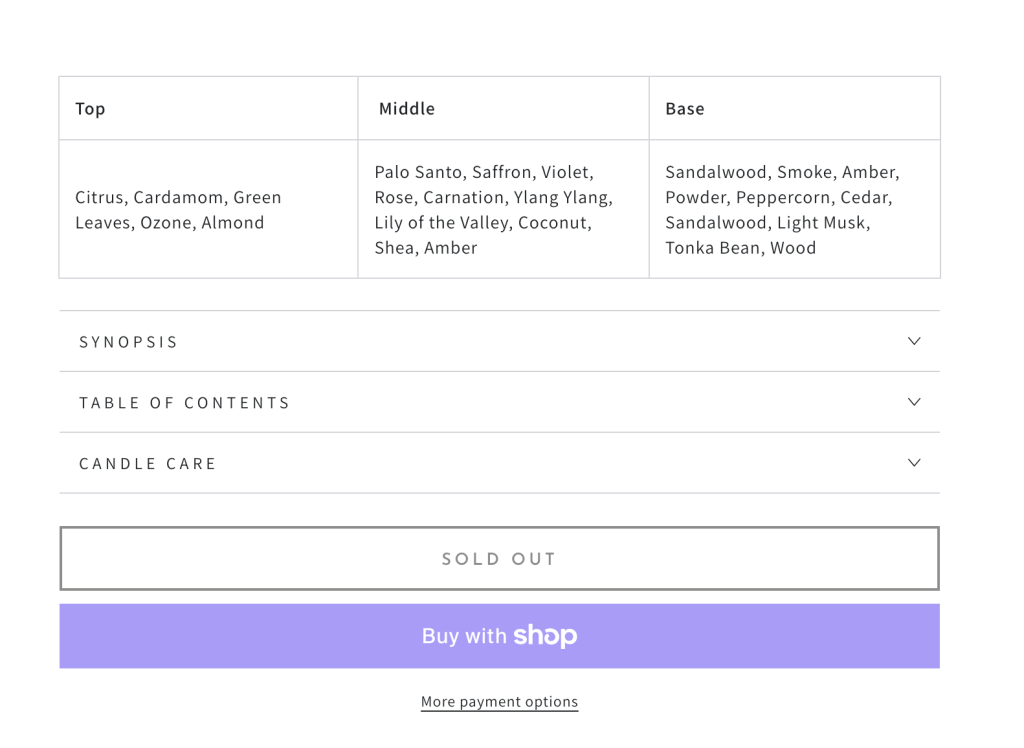Viewport: 1024px width, 748px height.
Task: Open the More payment options link
Action: coord(499,702)
